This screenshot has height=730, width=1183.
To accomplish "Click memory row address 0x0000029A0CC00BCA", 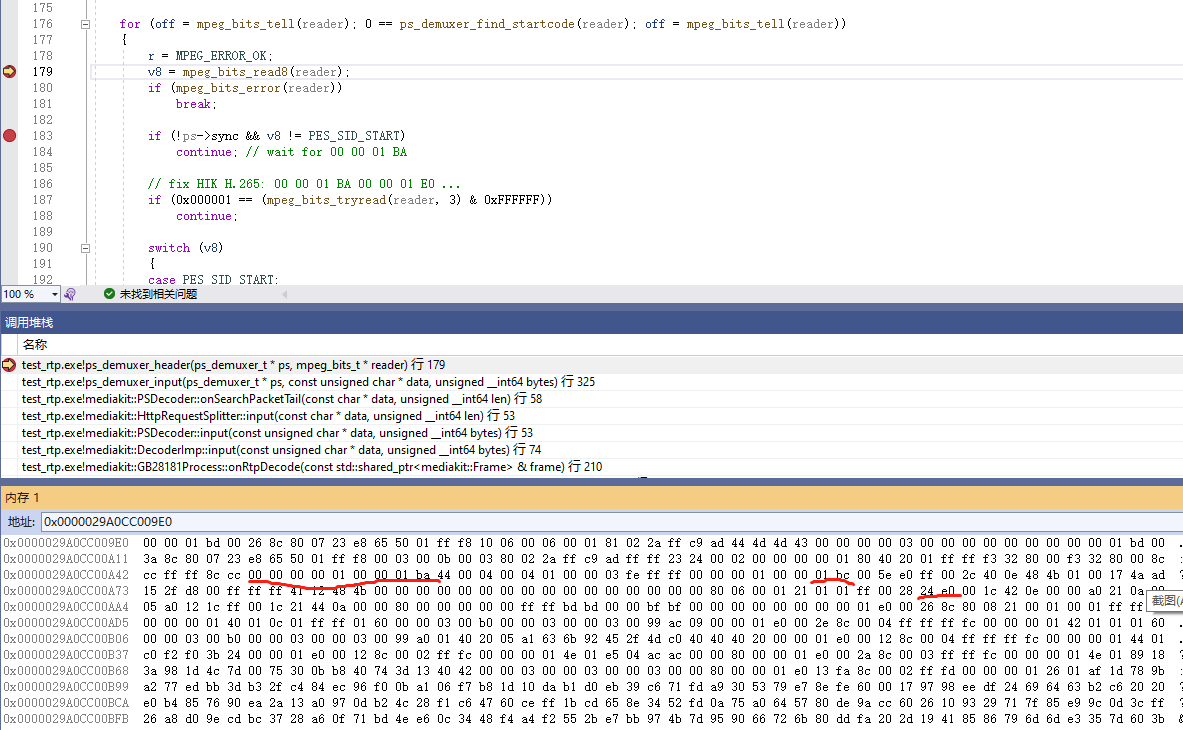I will tap(66, 703).
